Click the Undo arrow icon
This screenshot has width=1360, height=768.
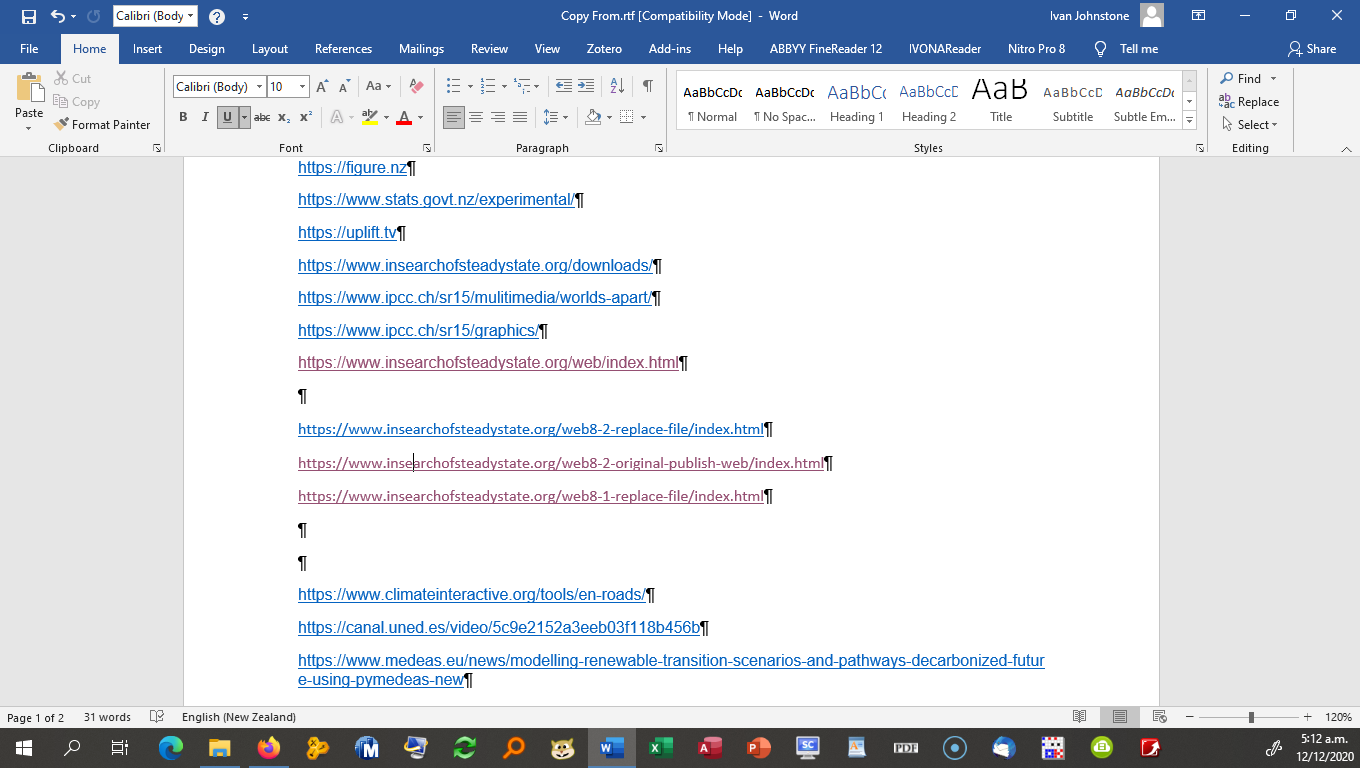(x=58, y=16)
